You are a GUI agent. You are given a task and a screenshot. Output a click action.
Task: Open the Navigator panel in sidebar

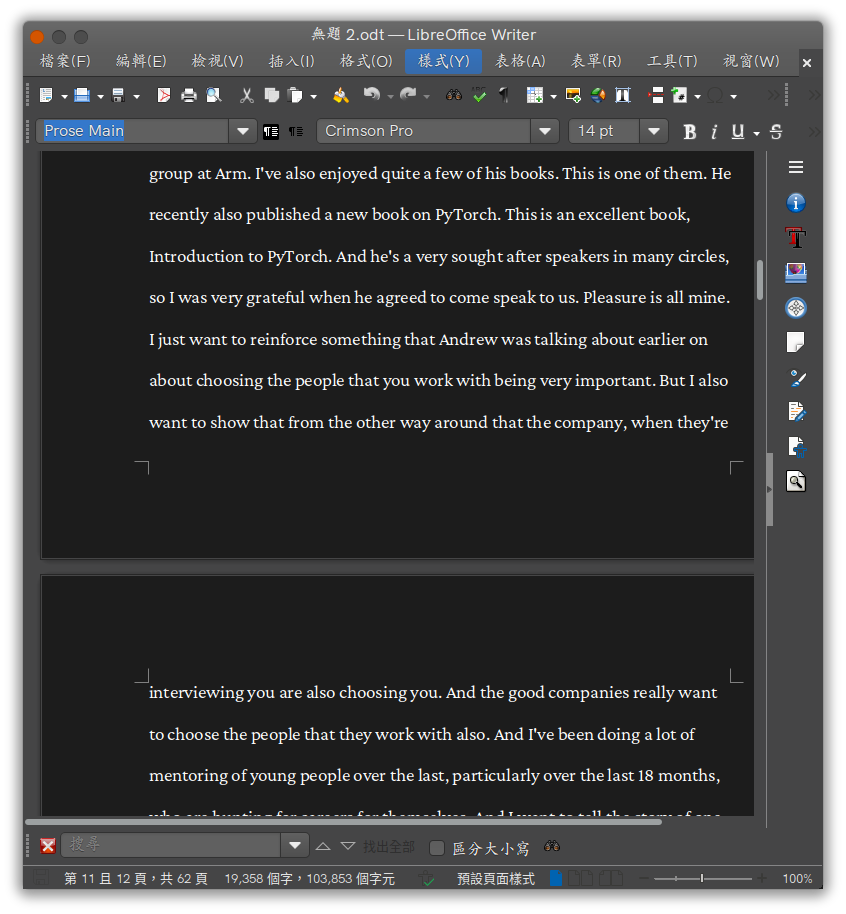pos(796,308)
